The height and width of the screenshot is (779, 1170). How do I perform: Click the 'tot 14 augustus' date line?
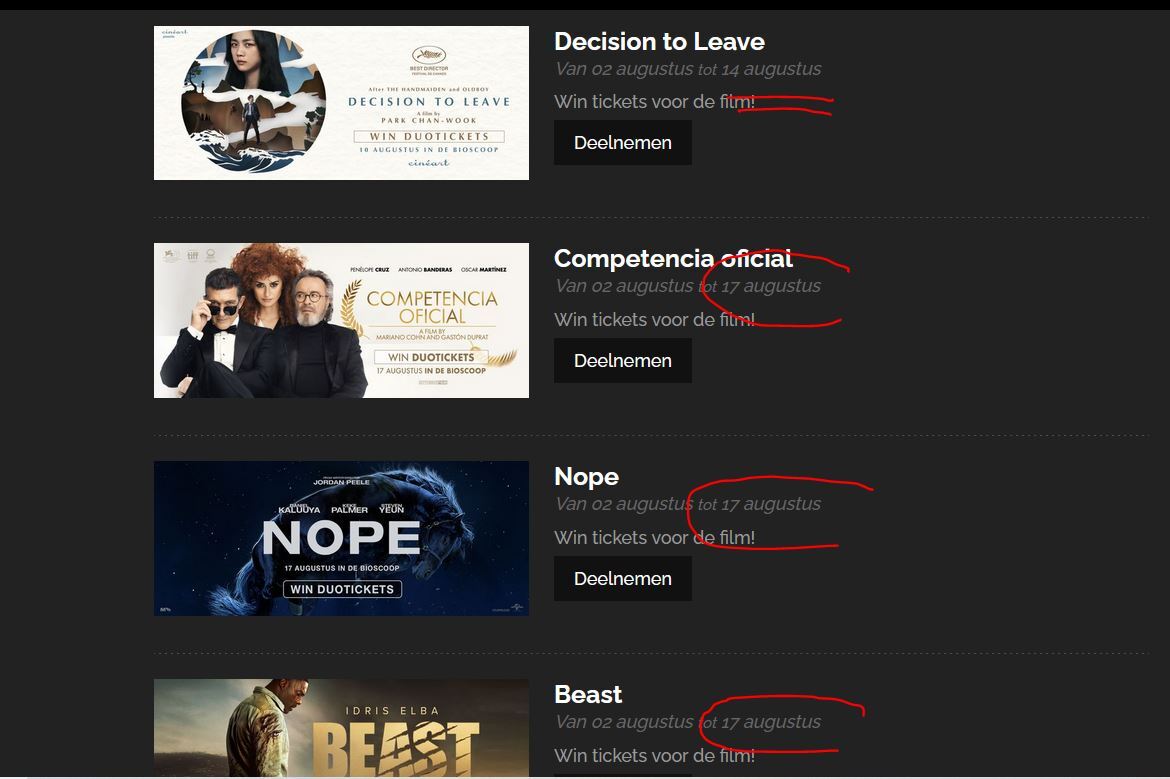click(x=687, y=69)
